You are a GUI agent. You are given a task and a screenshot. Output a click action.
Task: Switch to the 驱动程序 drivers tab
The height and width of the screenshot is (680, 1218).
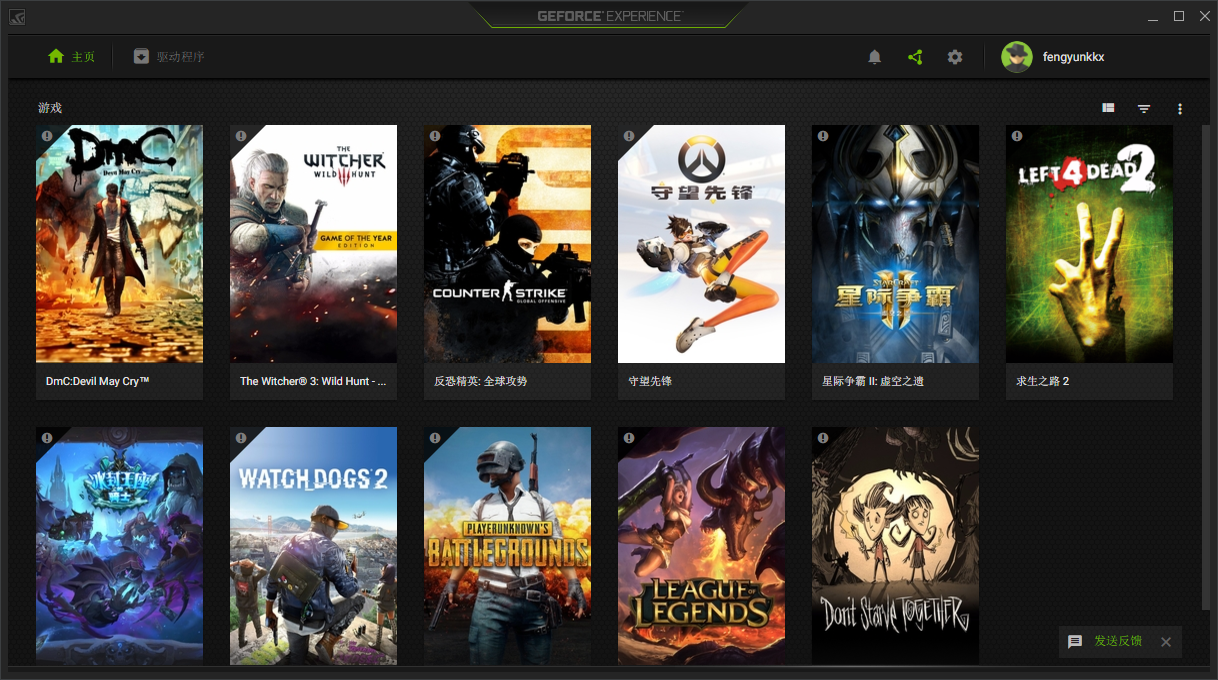(169, 57)
